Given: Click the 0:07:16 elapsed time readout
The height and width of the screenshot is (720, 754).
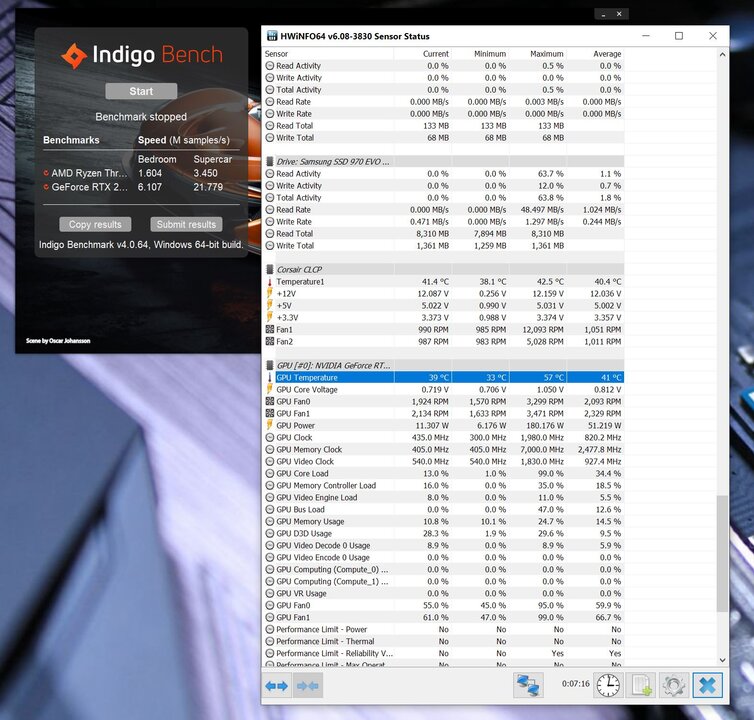Looking at the screenshot, I should (x=576, y=684).
